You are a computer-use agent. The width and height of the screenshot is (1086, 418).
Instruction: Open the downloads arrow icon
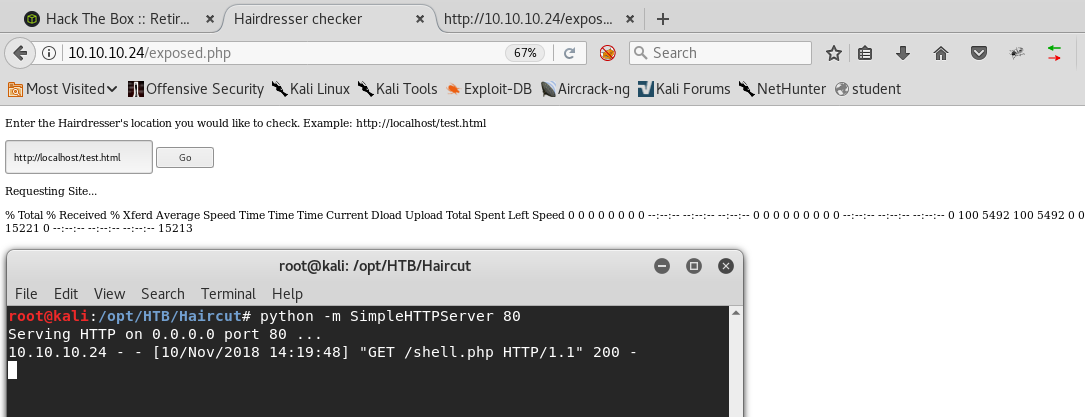[x=903, y=53]
